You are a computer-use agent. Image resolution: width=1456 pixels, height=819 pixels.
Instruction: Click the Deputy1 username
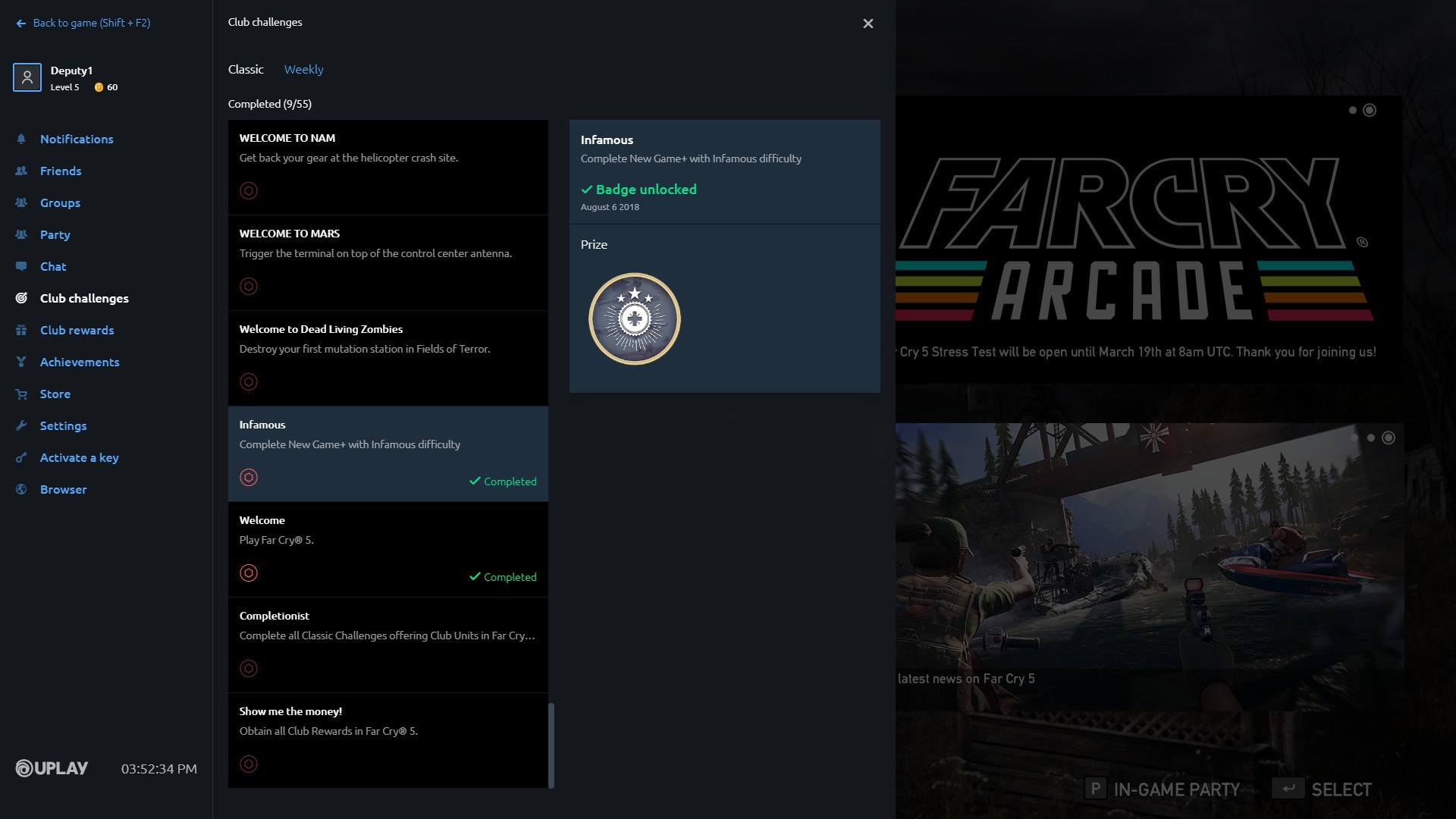[71, 71]
